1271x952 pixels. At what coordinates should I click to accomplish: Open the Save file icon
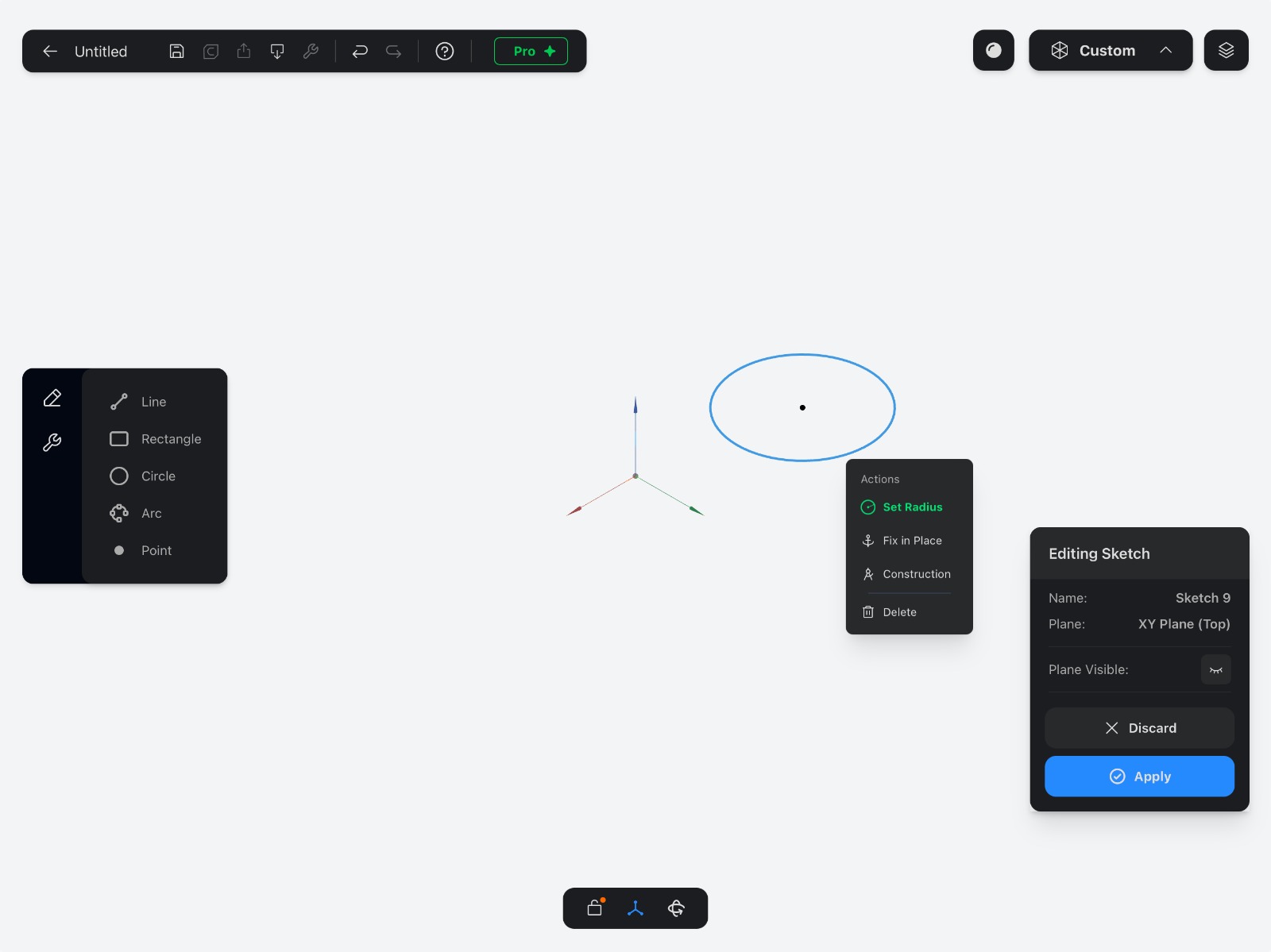pos(176,51)
